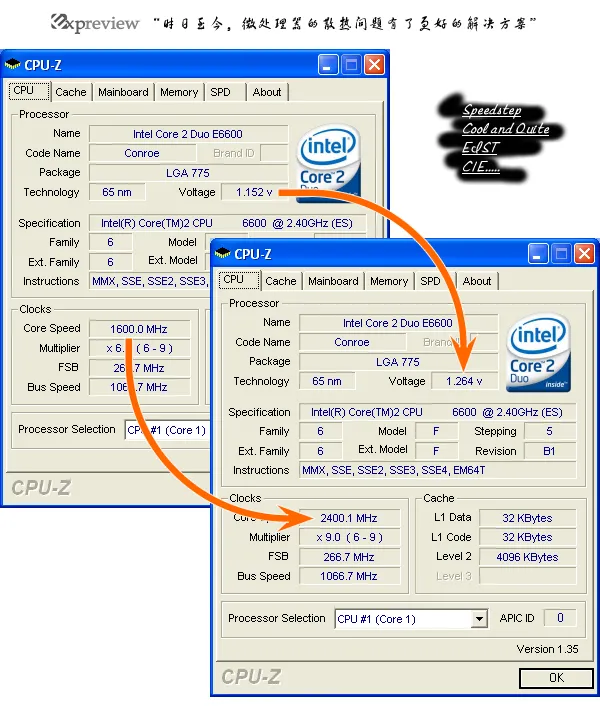The image size is (600, 709).
Task: Click the Technology value 65 nm in back window
Action: click(x=117, y=192)
